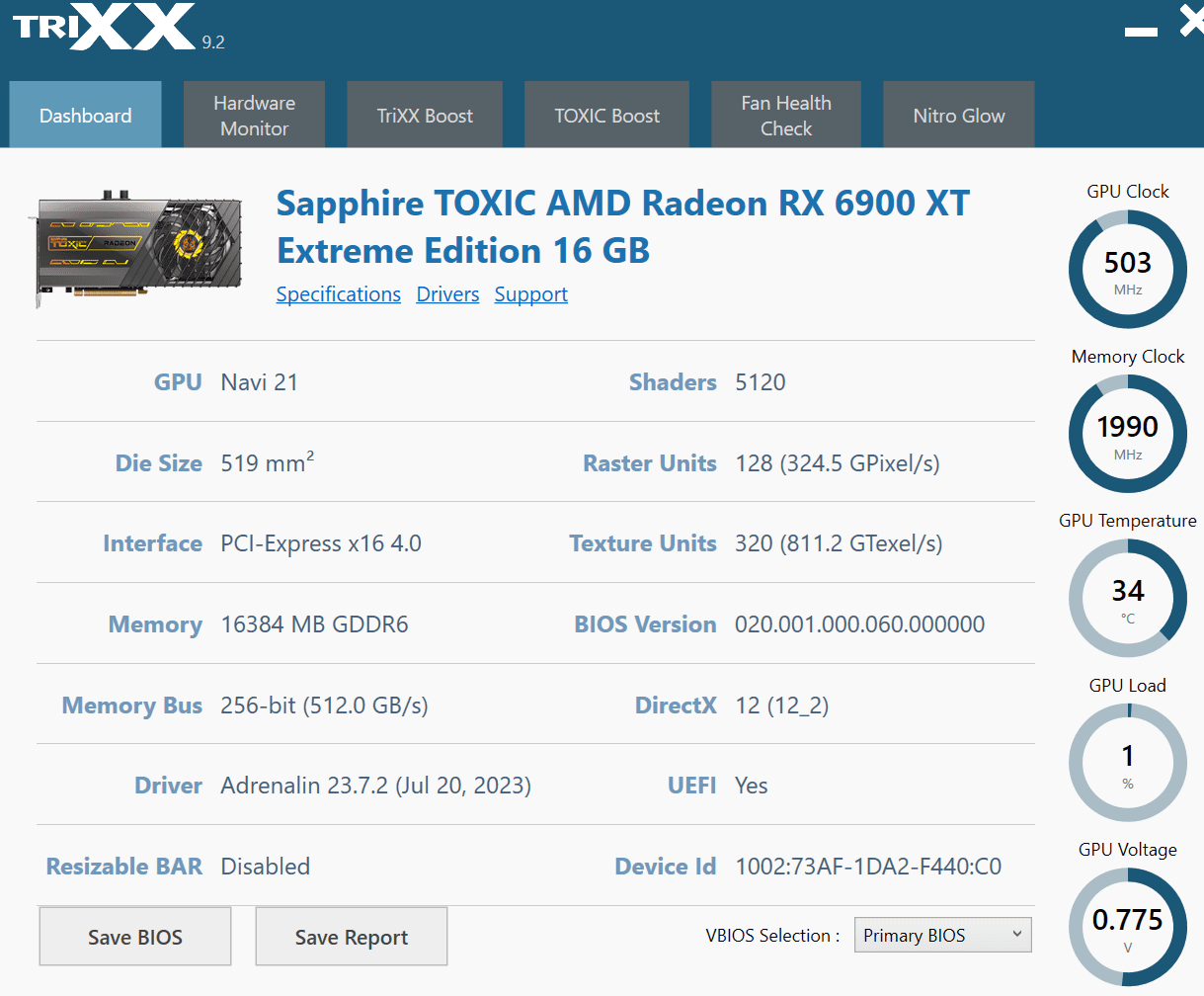
Task: Follow the Drivers link
Action: (447, 294)
